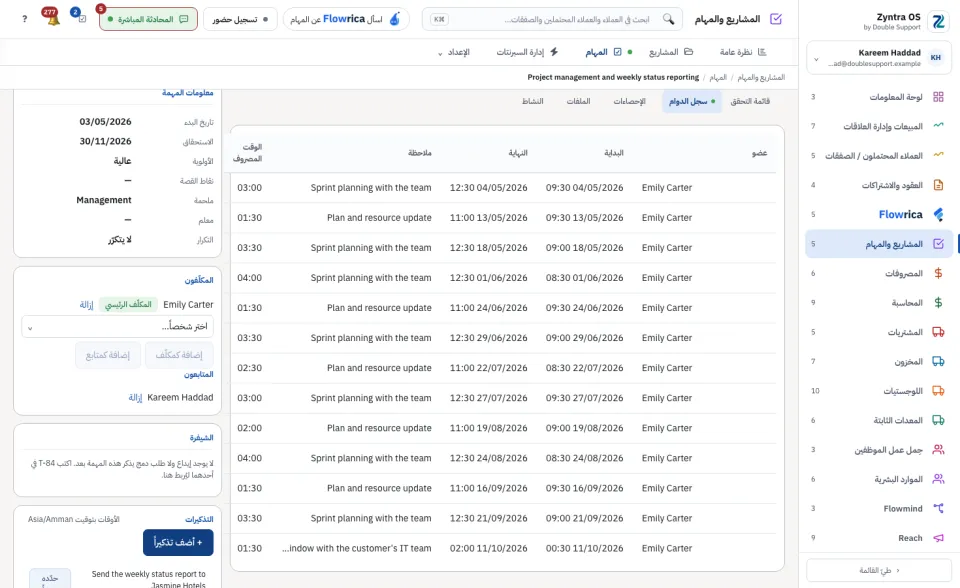This screenshot has width=960, height=588.
Task: Open the tasks checklist icon with badge 2
Action: click(80, 17)
